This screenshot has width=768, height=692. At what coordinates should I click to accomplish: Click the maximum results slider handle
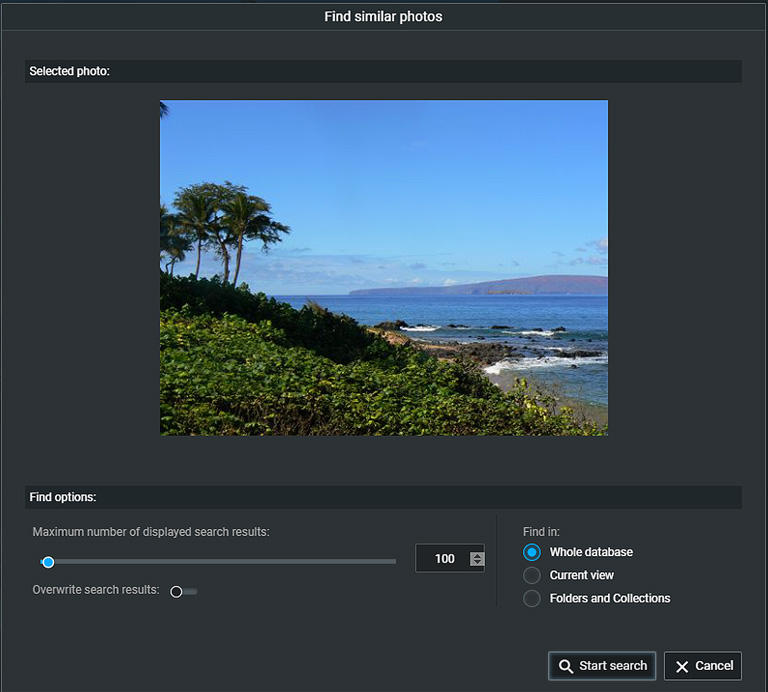pyautogui.click(x=48, y=562)
